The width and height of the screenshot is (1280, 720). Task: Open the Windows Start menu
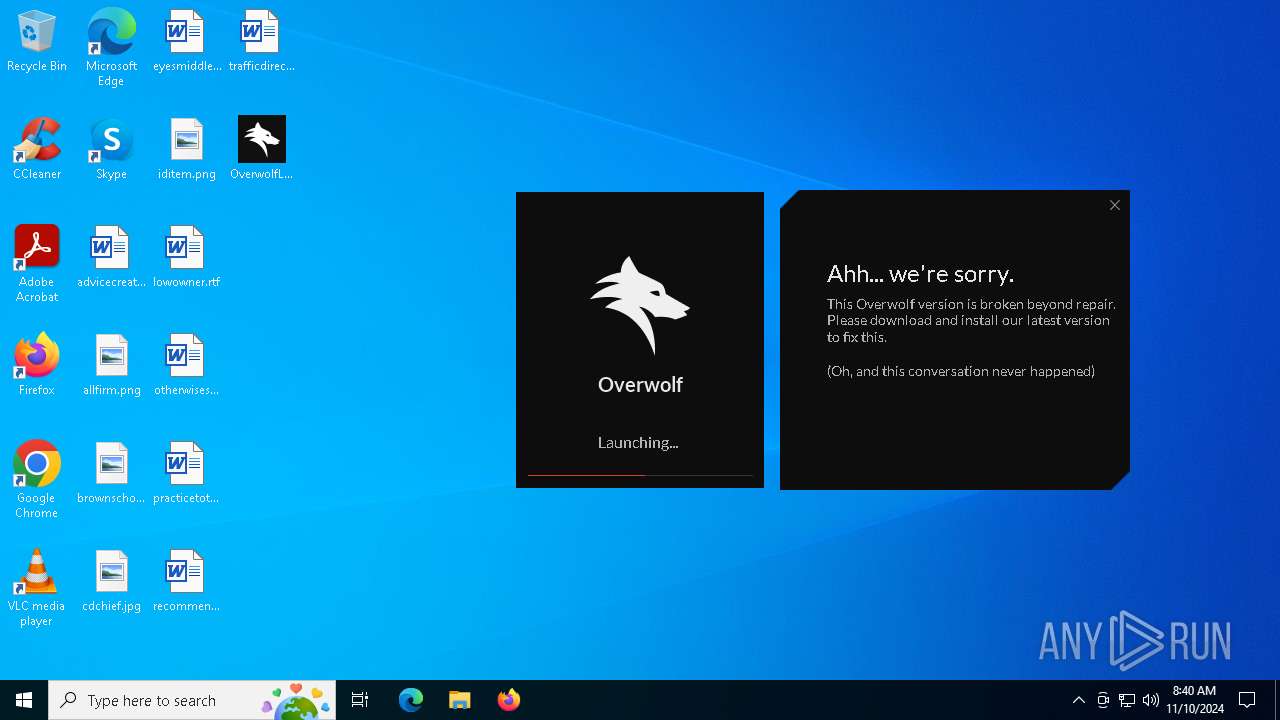24,700
